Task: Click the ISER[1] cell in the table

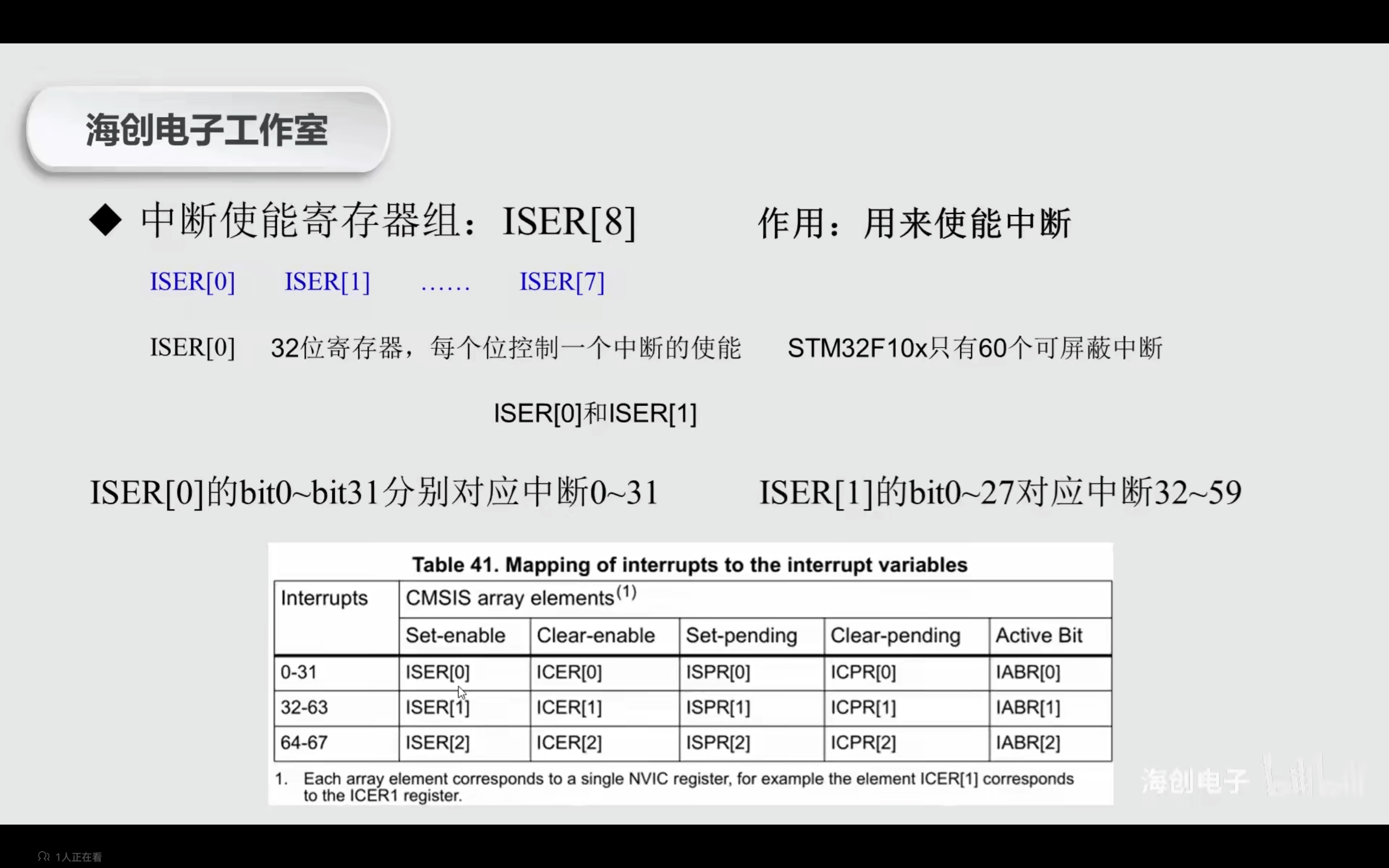Action: coord(437,707)
